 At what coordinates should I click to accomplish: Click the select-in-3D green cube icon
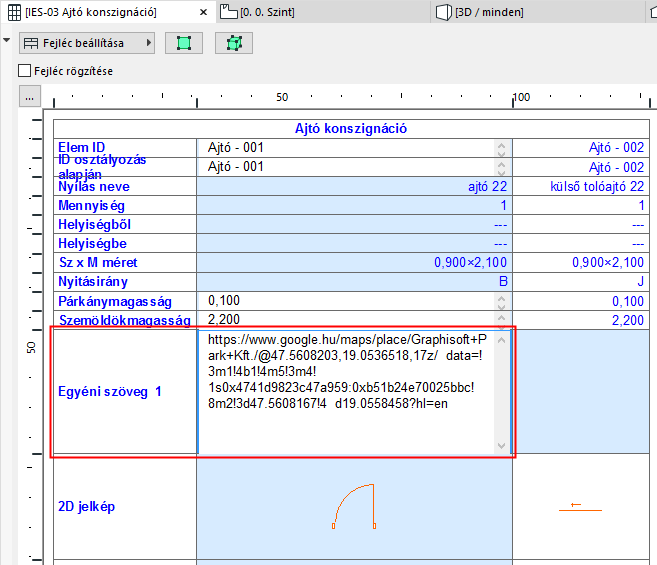coord(234,43)
